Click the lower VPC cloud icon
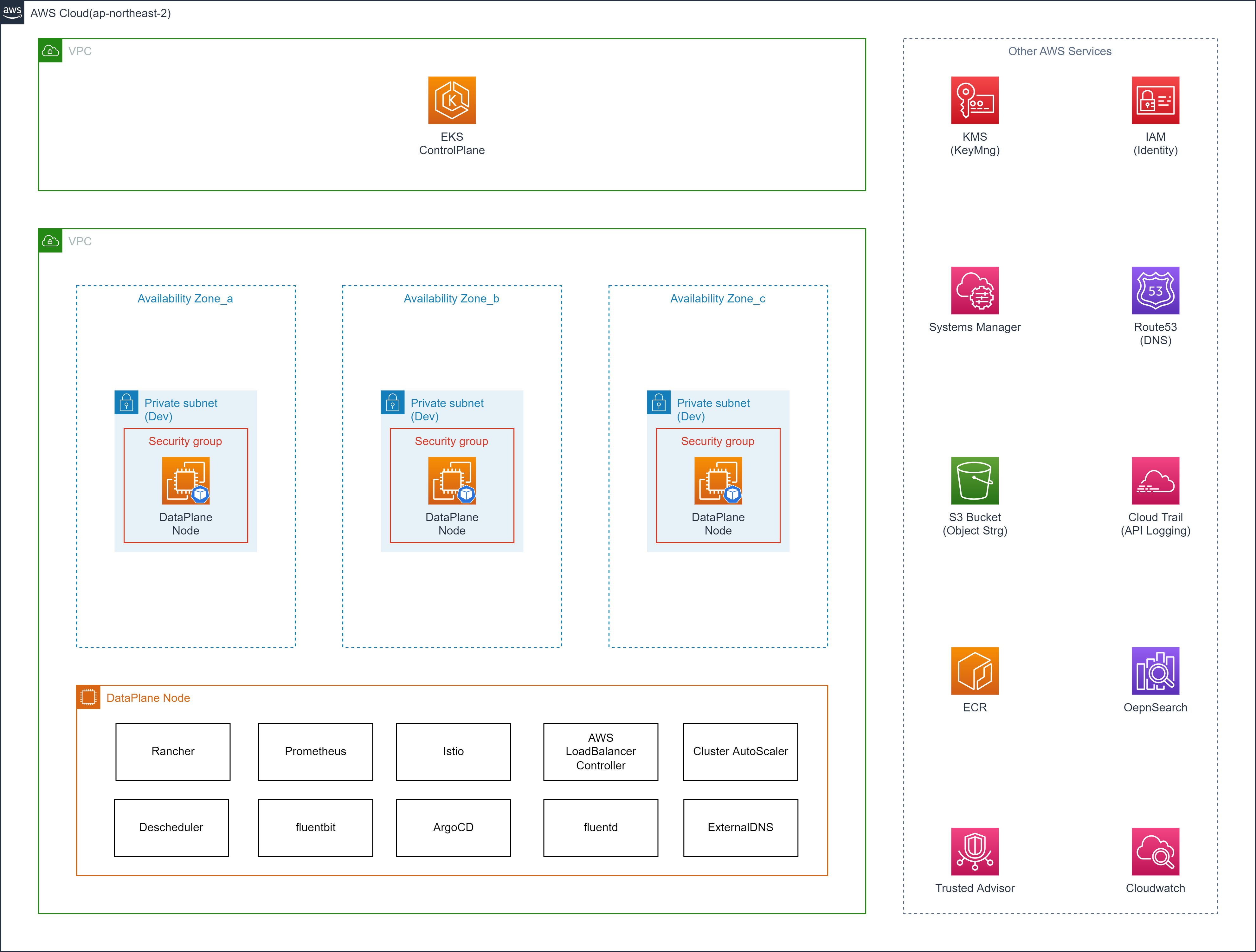1256x952 pixels. coord(50,241)
